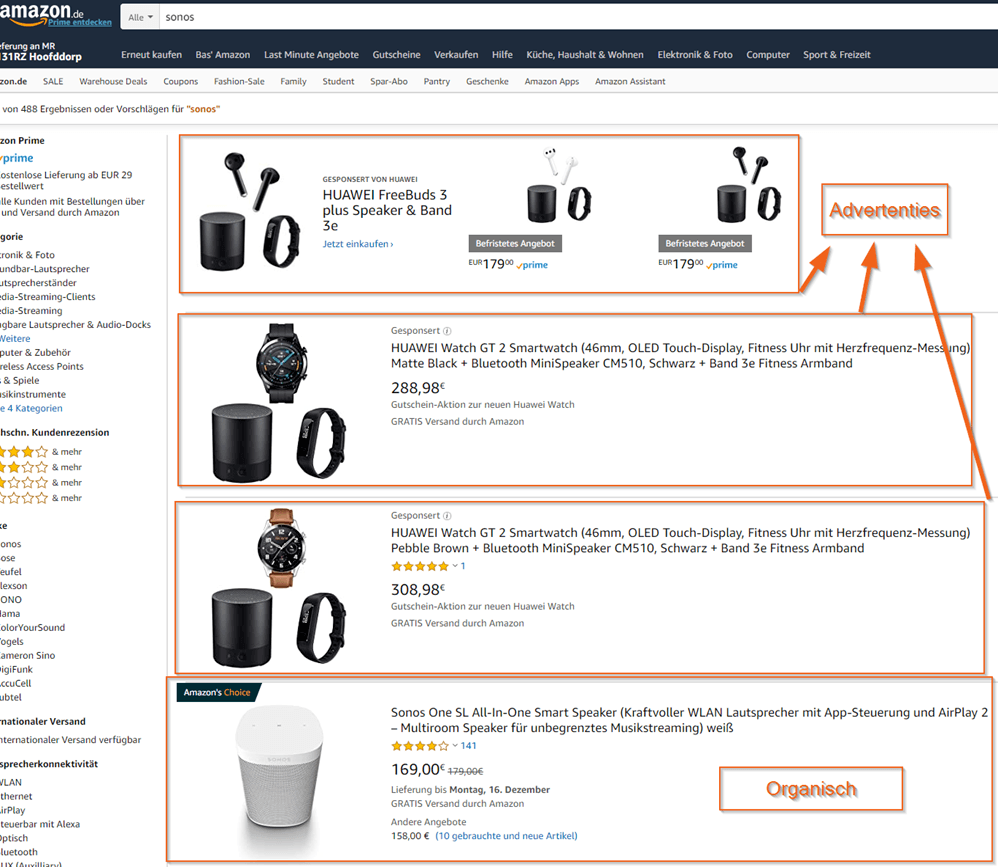998x867 pixels.
Task: Open the Family link
Action: coord(293,81)
